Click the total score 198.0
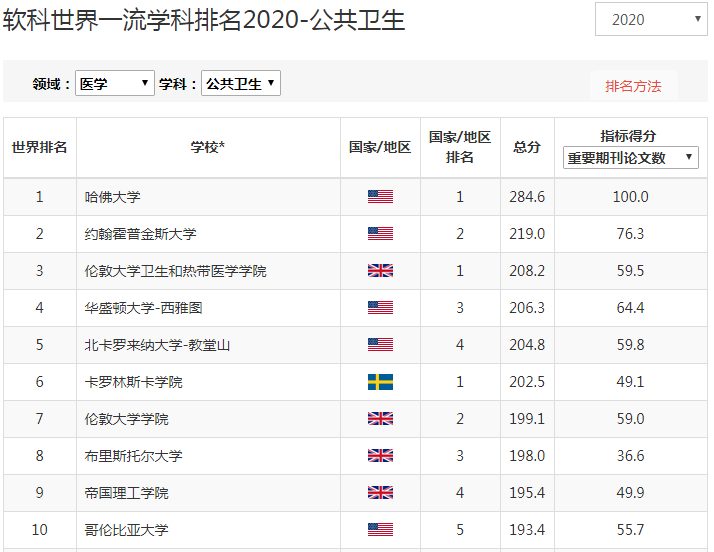The height and width of the screenshot is (552, 714). 527,455
